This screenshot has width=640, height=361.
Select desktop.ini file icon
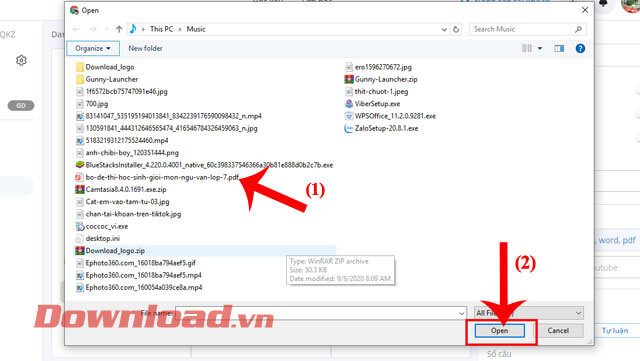click(x=80, y=238)
